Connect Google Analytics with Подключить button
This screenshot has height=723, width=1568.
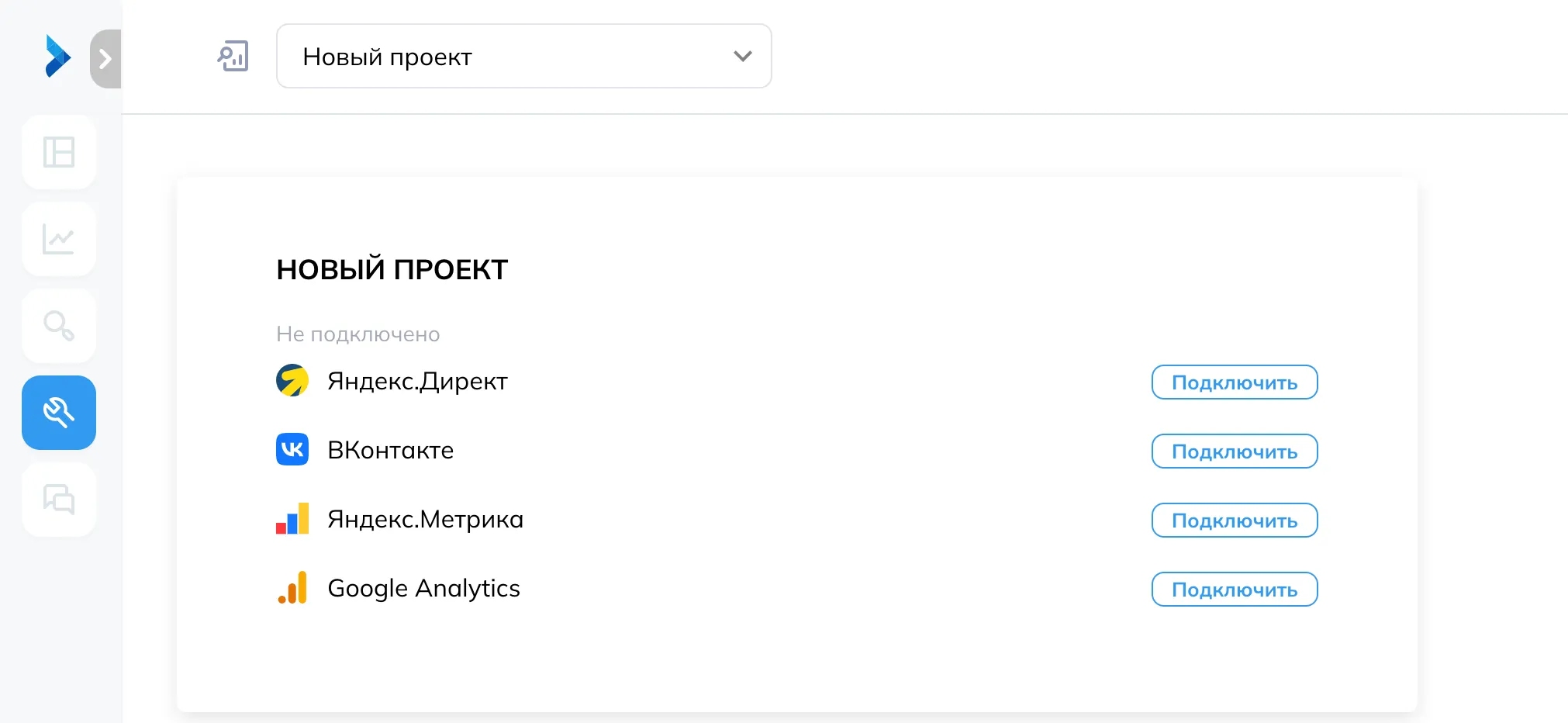(x=1235, y=590)
